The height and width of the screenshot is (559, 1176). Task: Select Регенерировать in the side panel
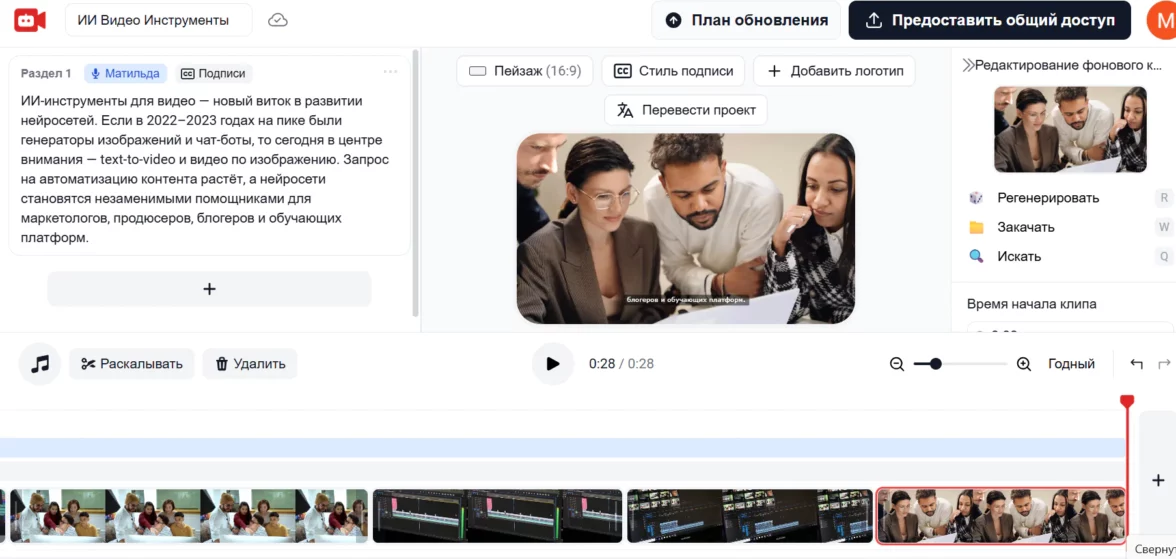point(1047,198)
